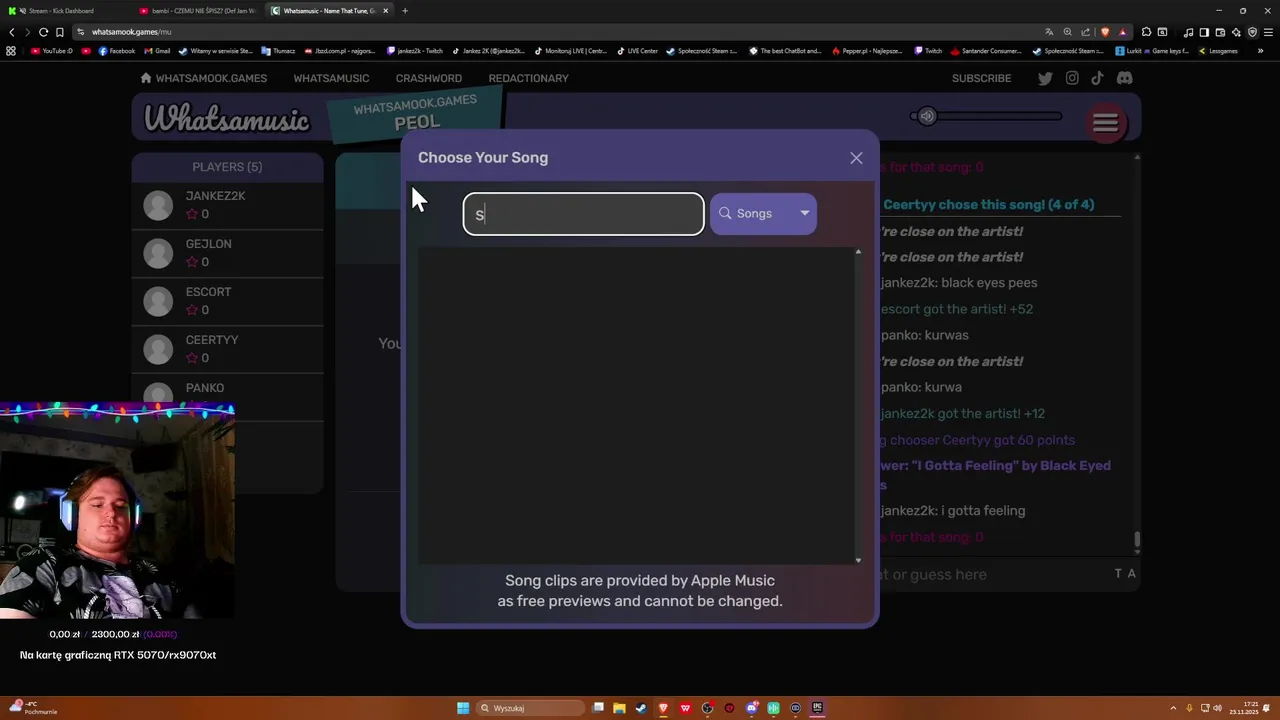This screenshot has width=1280, height=720.
Task: Click the PLAYERS (5) header
Action: point(227,167)
